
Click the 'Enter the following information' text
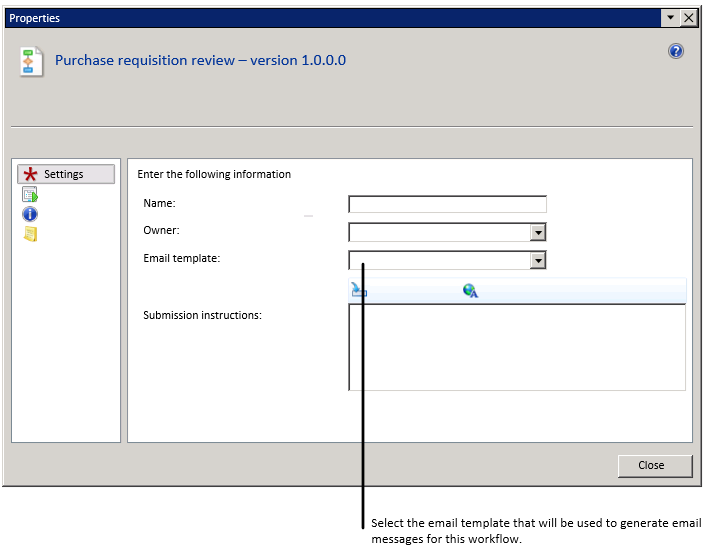coord(214,174)
